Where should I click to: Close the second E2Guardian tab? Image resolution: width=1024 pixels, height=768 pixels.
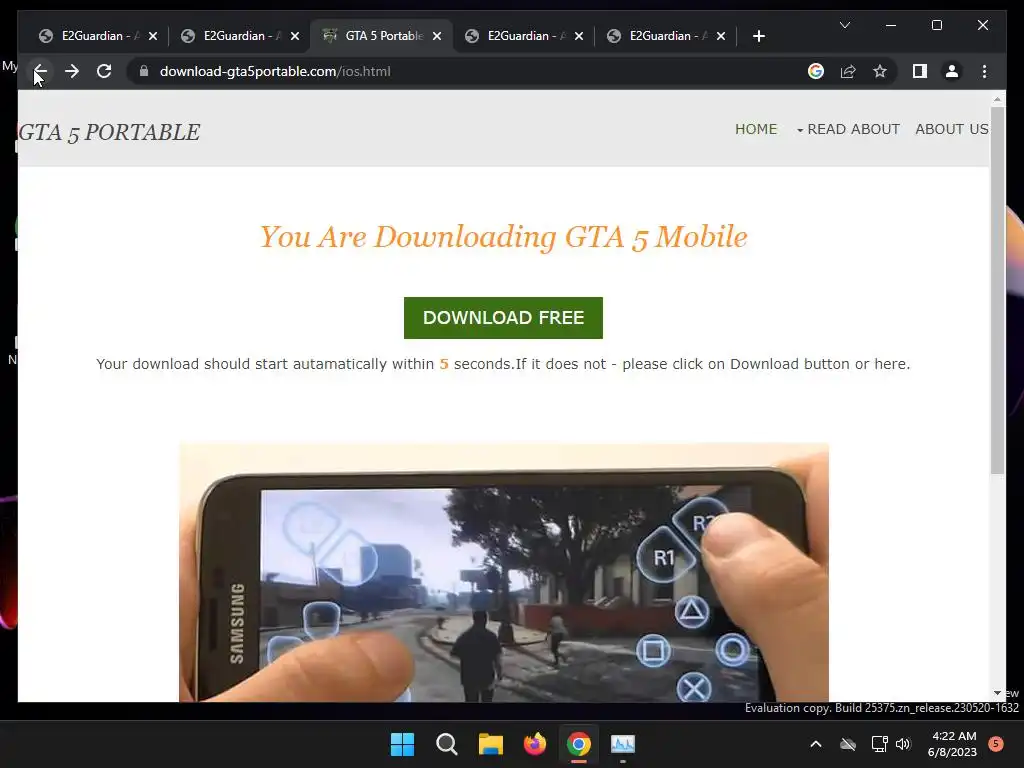point(295,36)
